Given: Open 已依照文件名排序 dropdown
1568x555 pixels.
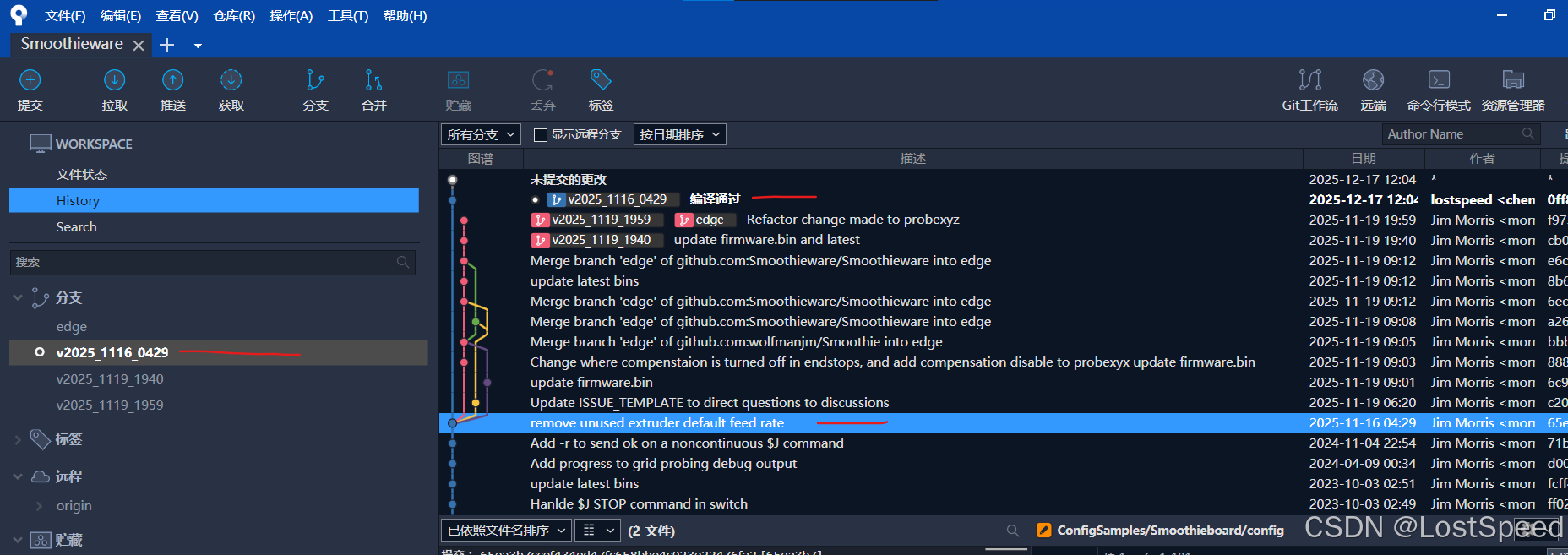Looking at the screenshot, I should [506, 531].
